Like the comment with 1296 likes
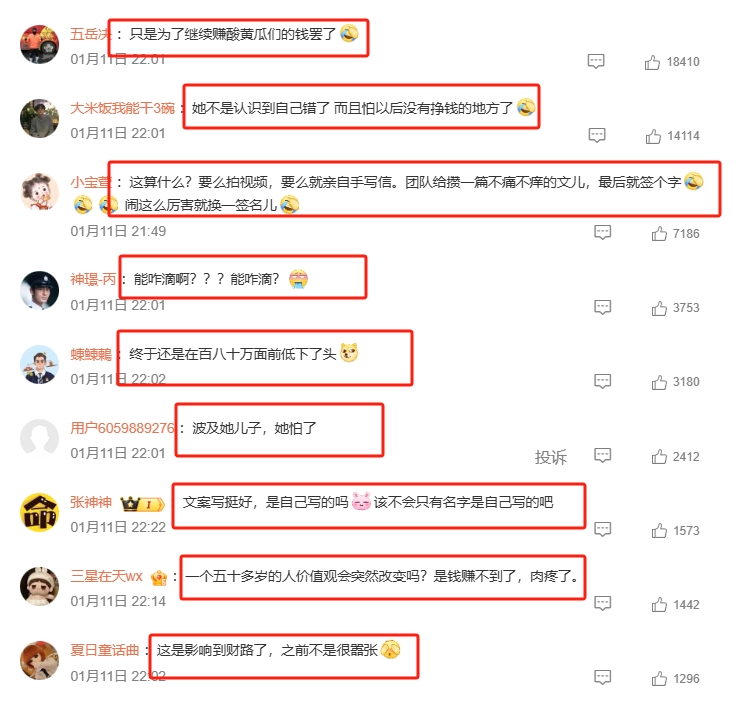733x711 pixels. [659, 678]
